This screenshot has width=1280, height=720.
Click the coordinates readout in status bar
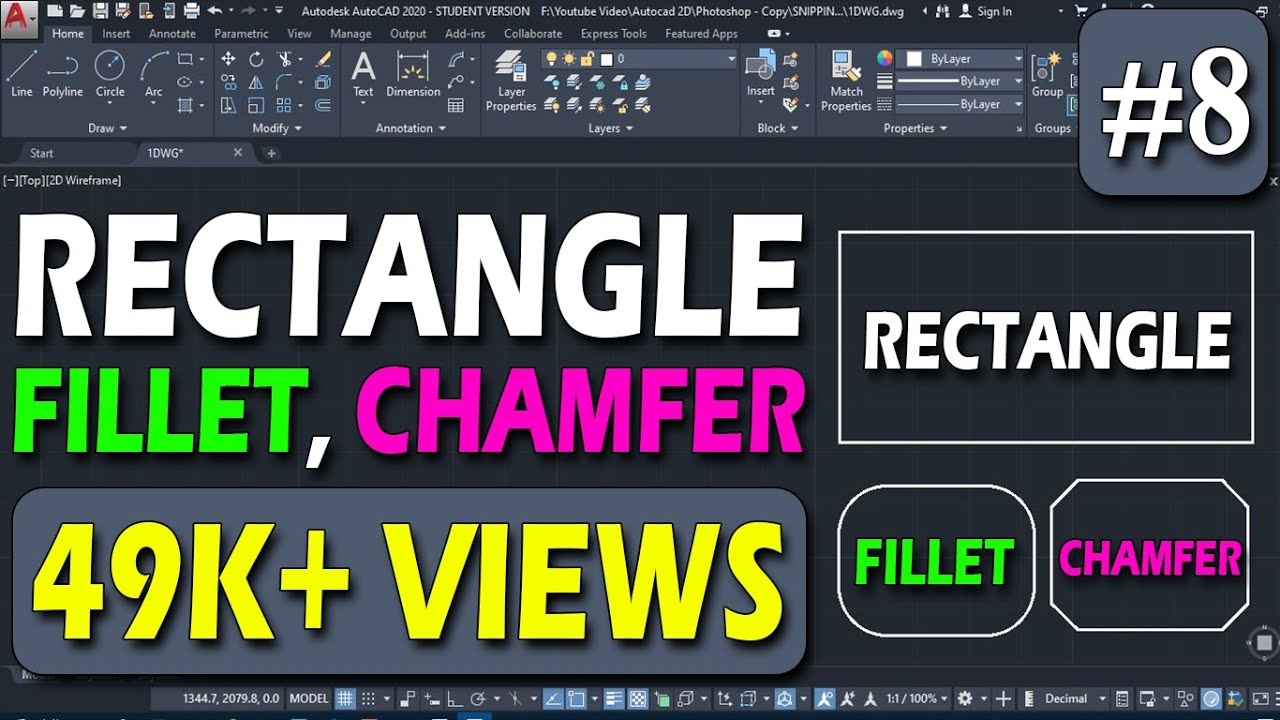tap(231, 698)
